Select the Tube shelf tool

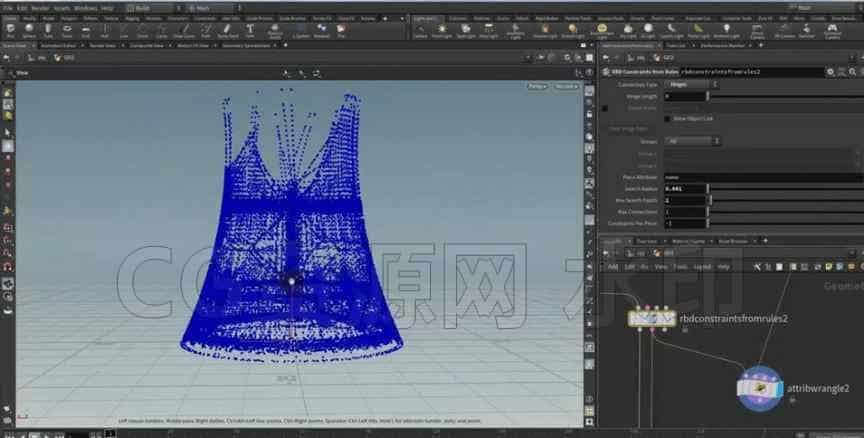coord(48,30)
